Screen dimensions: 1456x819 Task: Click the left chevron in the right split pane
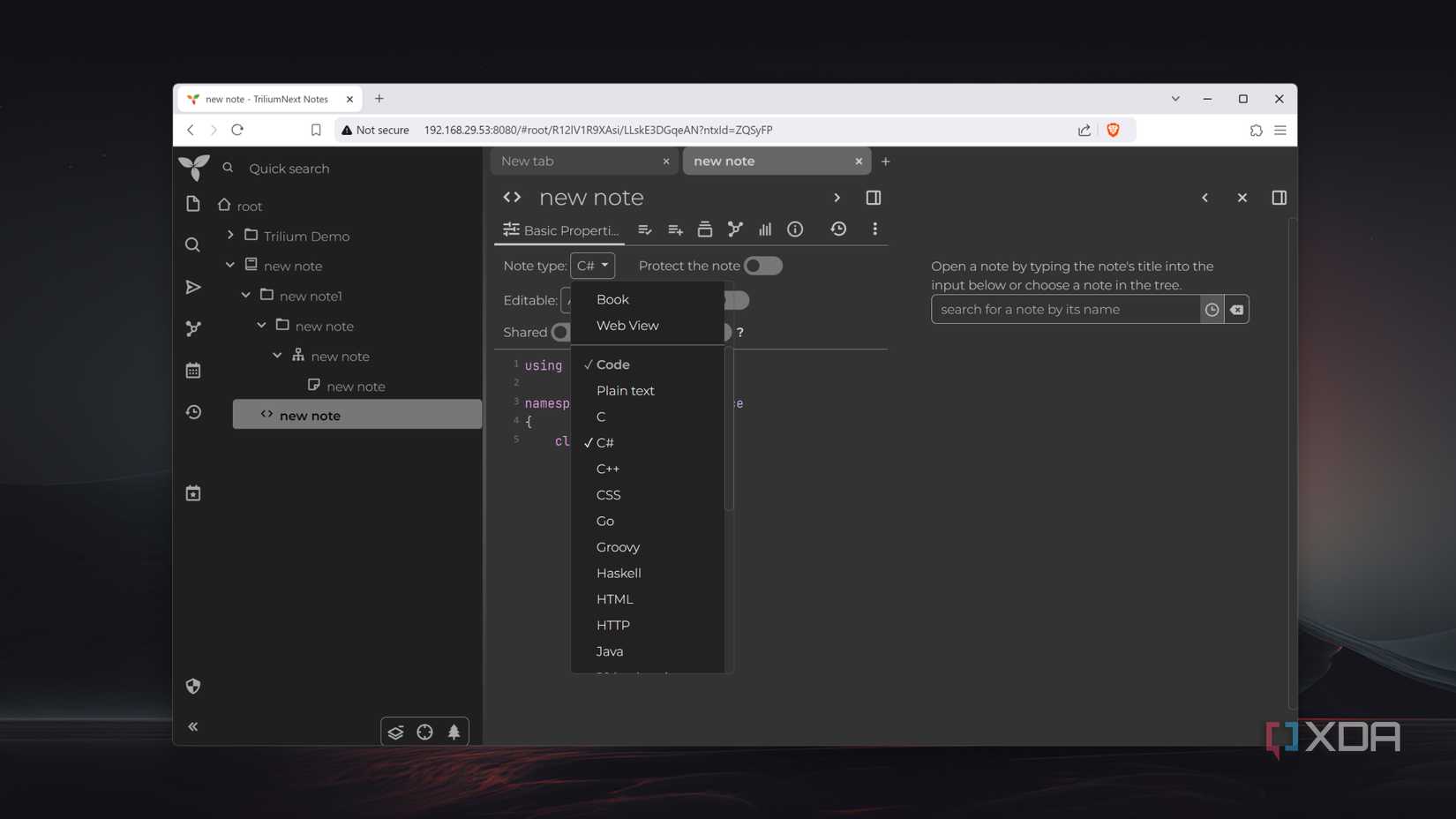click(1205, 198)
